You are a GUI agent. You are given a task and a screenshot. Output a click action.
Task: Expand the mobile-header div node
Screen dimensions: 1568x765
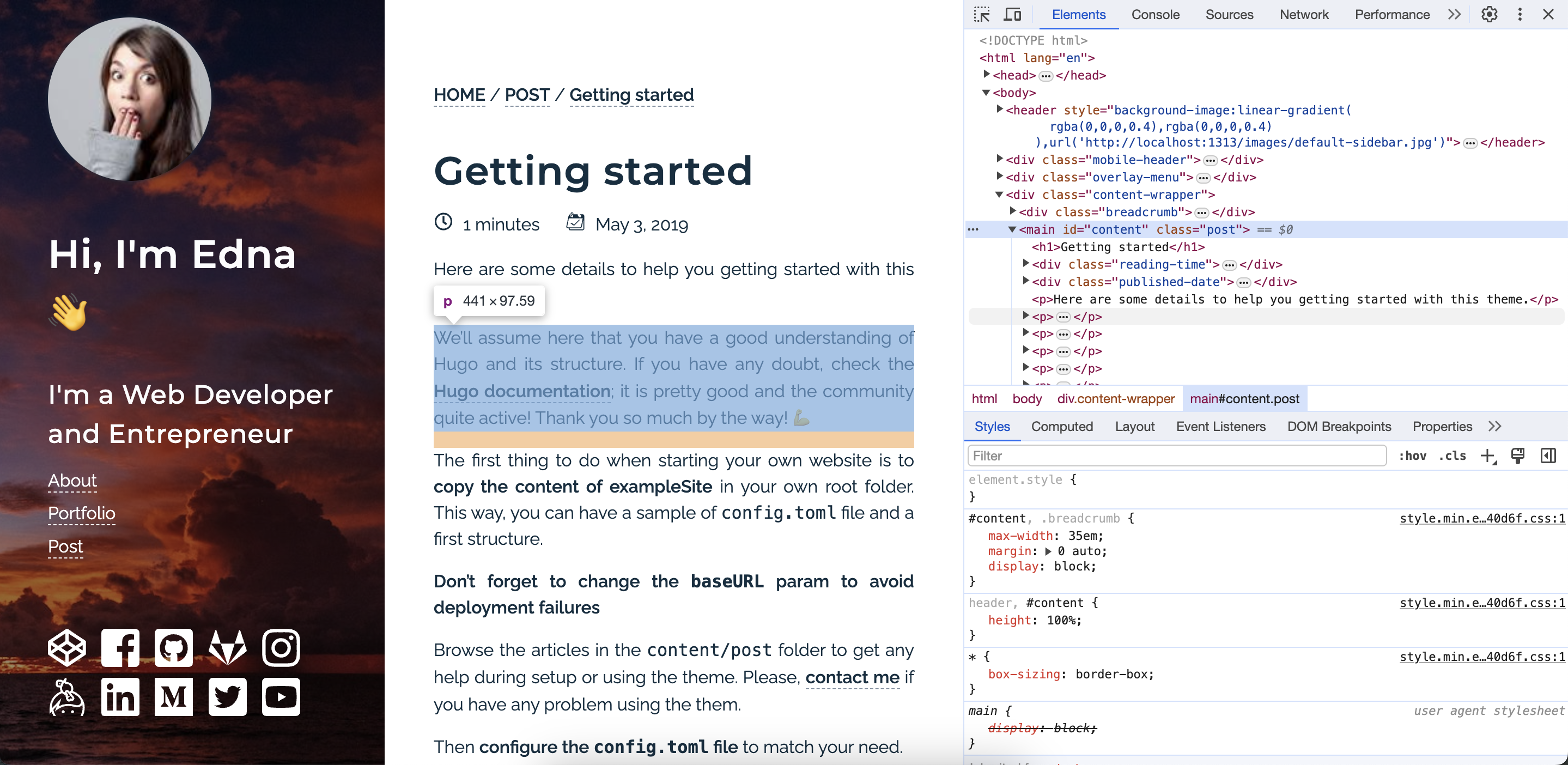pyautogui.click(x=1000, y=159)
